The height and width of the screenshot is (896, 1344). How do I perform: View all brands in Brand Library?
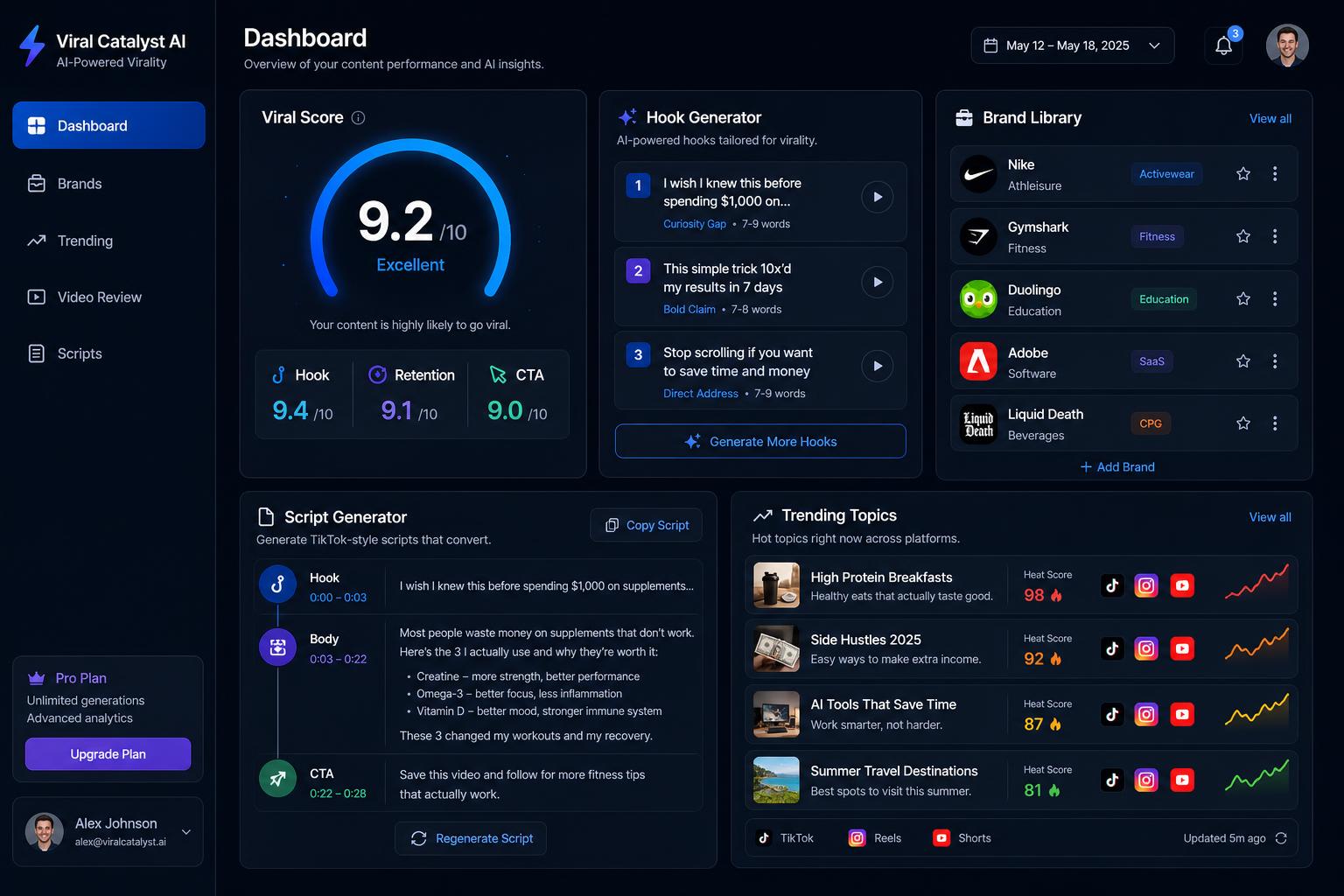pyautogui.click(x=1270, y=118)
